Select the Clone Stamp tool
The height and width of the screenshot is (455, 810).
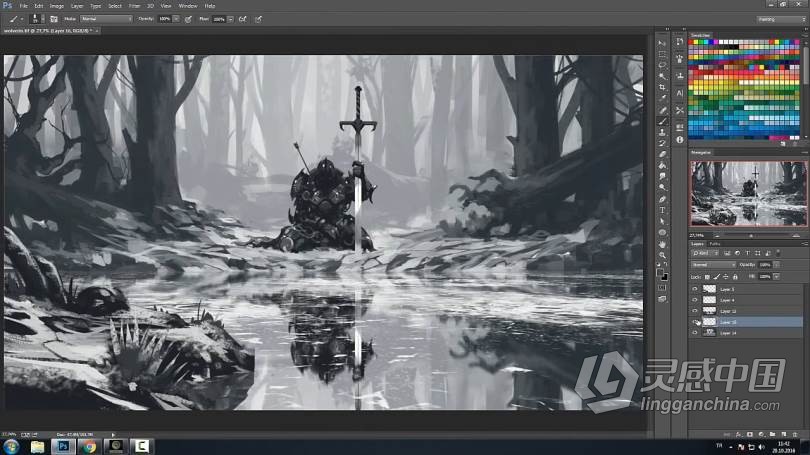[662, 132]
